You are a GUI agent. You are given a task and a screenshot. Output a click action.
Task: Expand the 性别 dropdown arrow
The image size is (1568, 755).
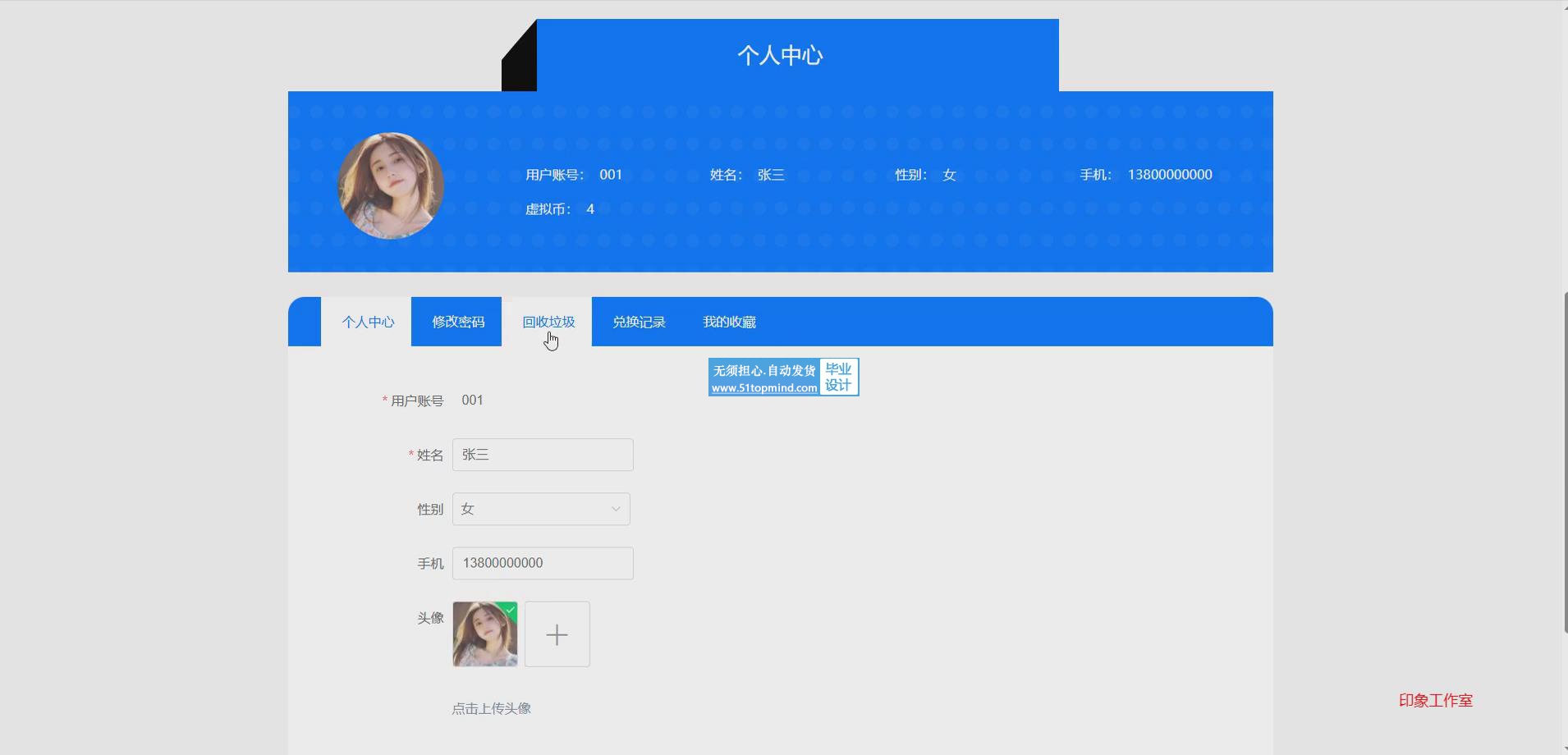[615, 510]
